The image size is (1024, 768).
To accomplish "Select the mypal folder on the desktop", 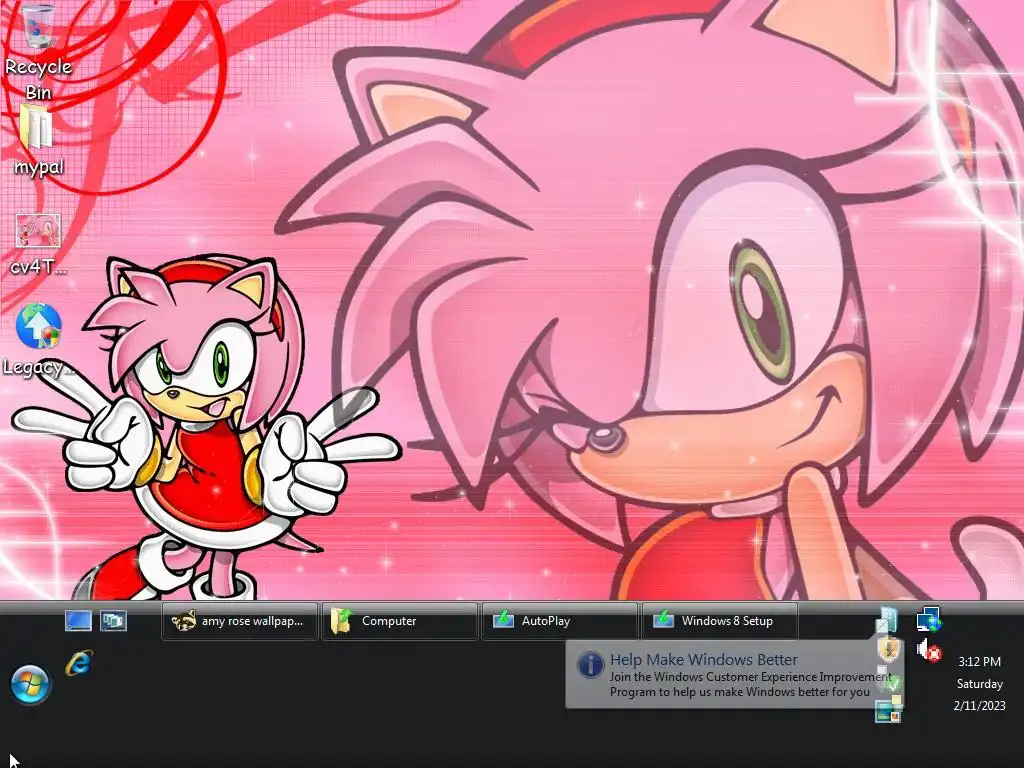I will coord(38,140).
